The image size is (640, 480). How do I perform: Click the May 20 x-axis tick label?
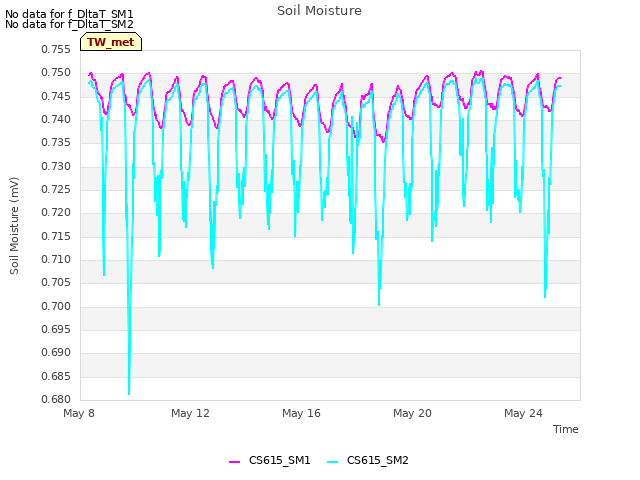point(412,413)
